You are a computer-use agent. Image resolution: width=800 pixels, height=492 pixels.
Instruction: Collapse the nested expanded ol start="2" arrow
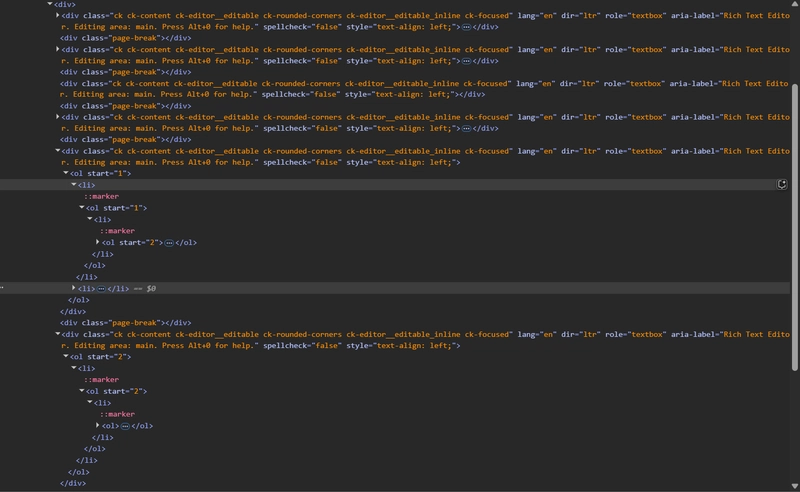tap(82, 391)
